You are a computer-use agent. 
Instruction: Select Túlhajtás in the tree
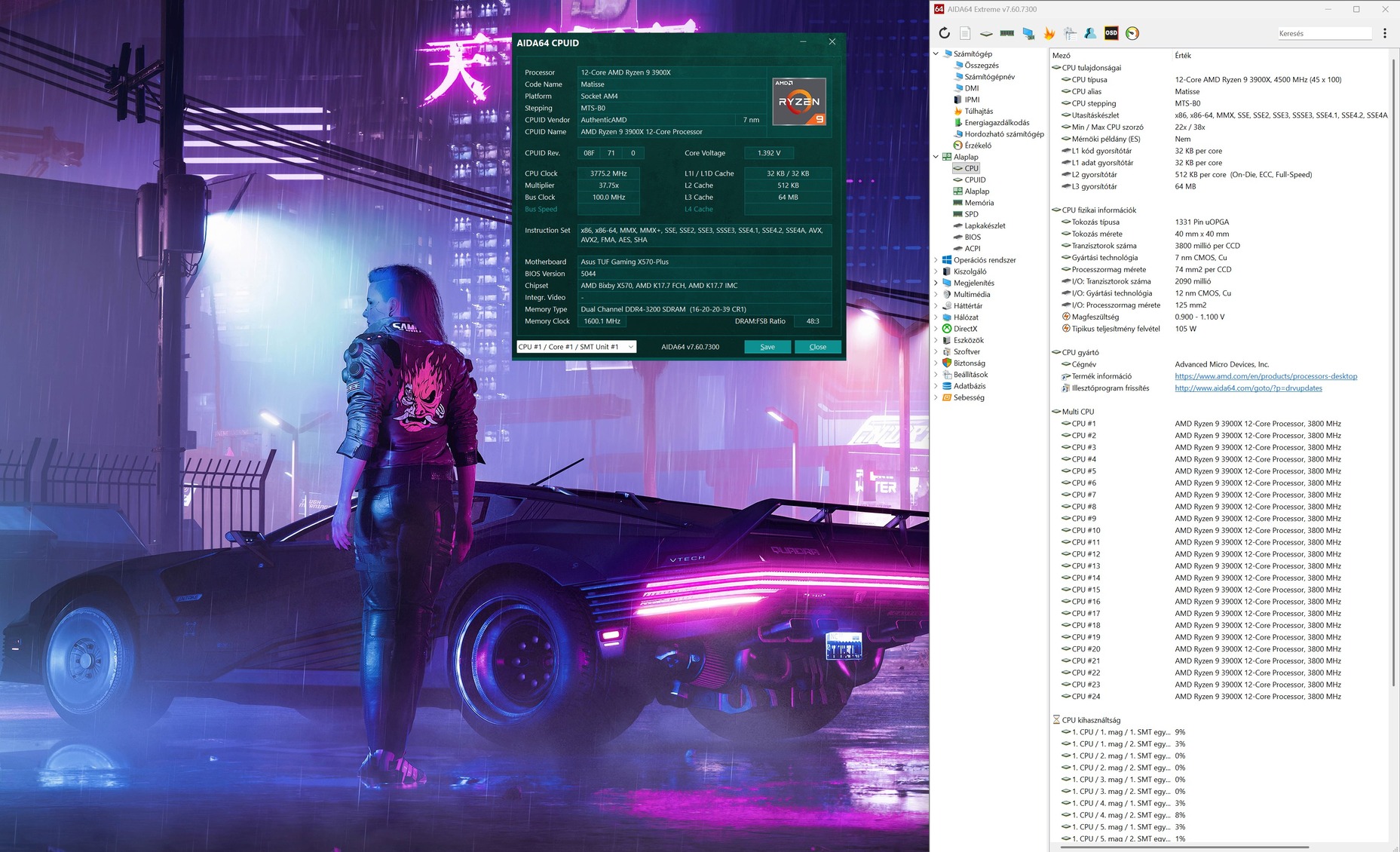(979, 111)
